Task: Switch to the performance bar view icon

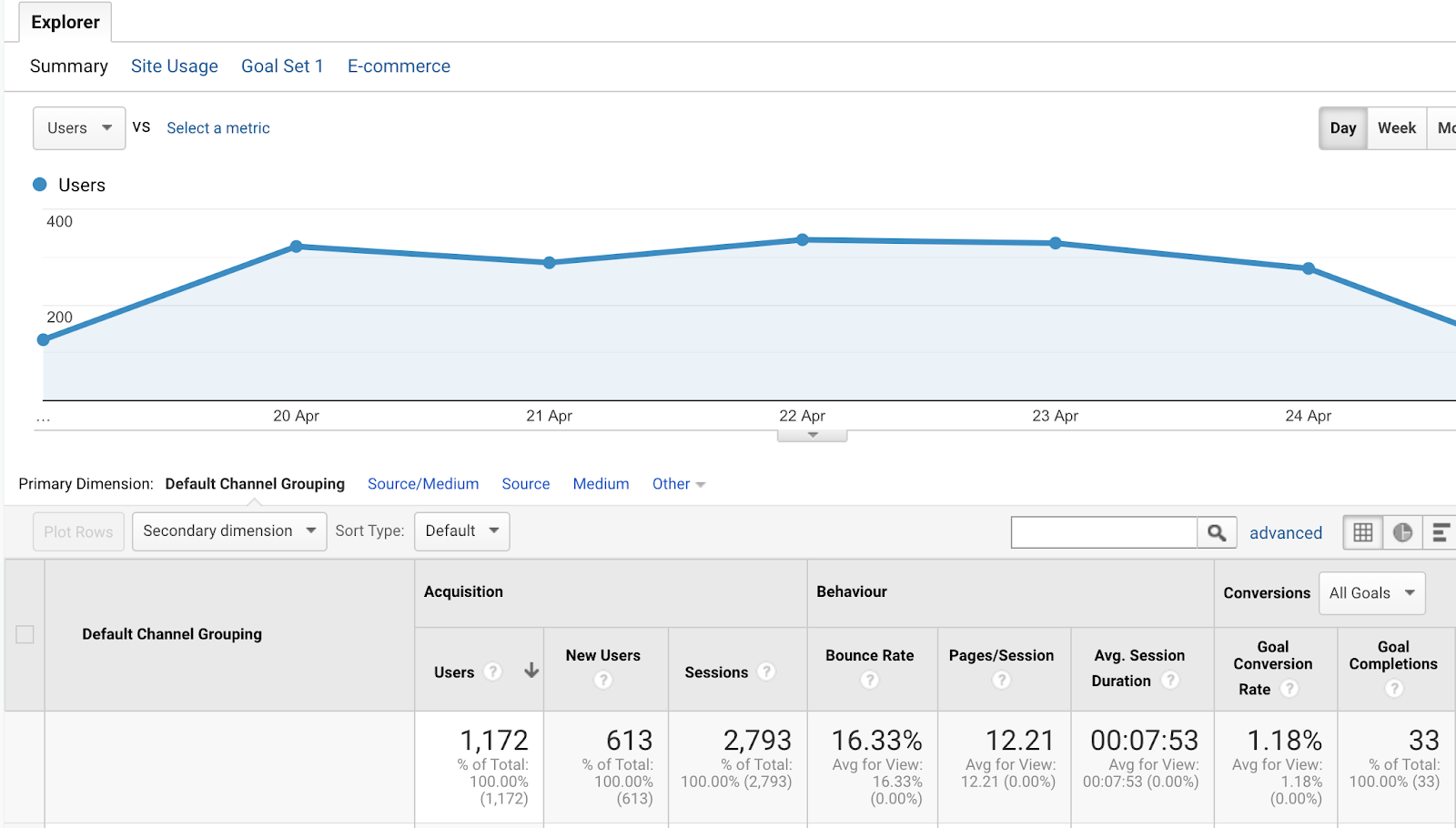Action: pyautogui.click(x=1440, y=532)
